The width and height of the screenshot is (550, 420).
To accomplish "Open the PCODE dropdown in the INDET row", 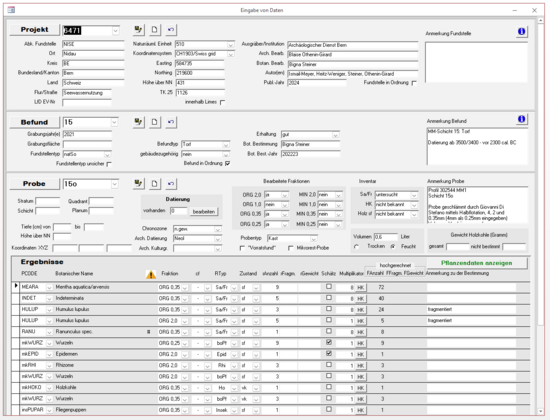I will click(x=49, y=299).
